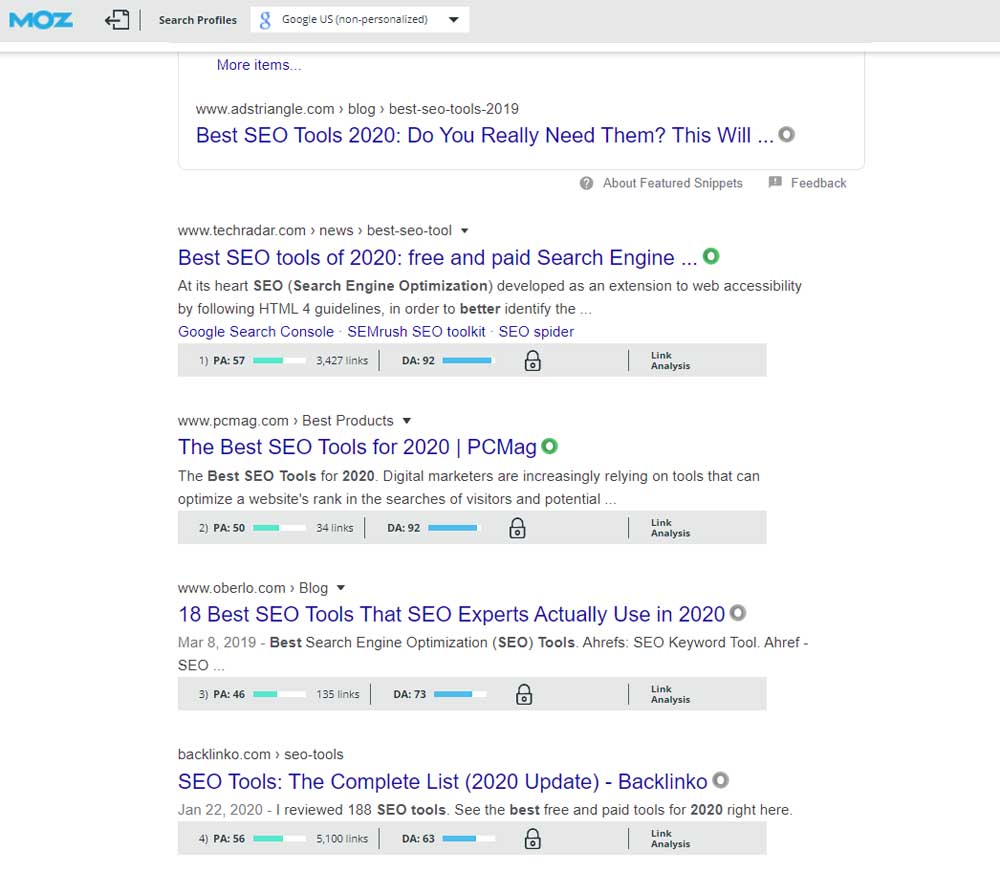The width and height of the screenshot is (1000, 873).
Task: Click the green circle icon beside techradar title
Action: (x=711, y=256)
